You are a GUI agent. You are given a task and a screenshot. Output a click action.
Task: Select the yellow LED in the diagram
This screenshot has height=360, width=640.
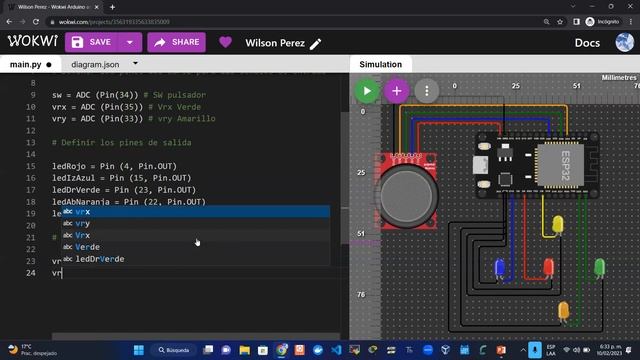coord(558,225)
